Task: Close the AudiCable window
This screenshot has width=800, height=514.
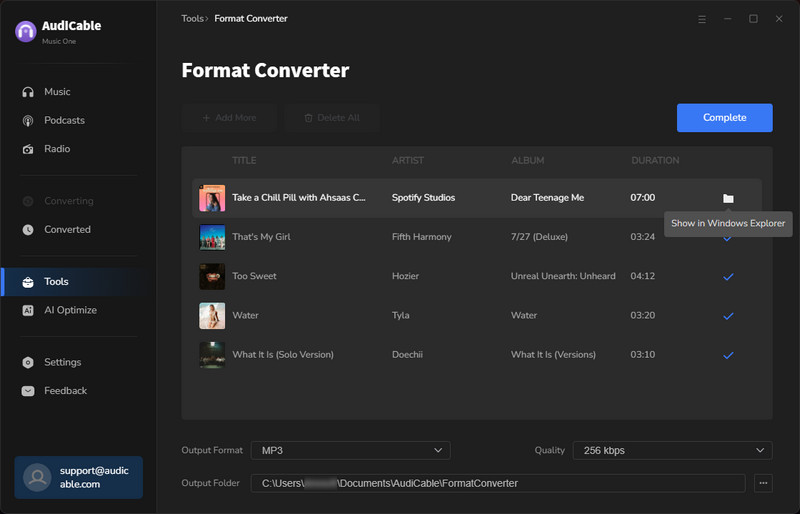Action: tap(779, 19)
